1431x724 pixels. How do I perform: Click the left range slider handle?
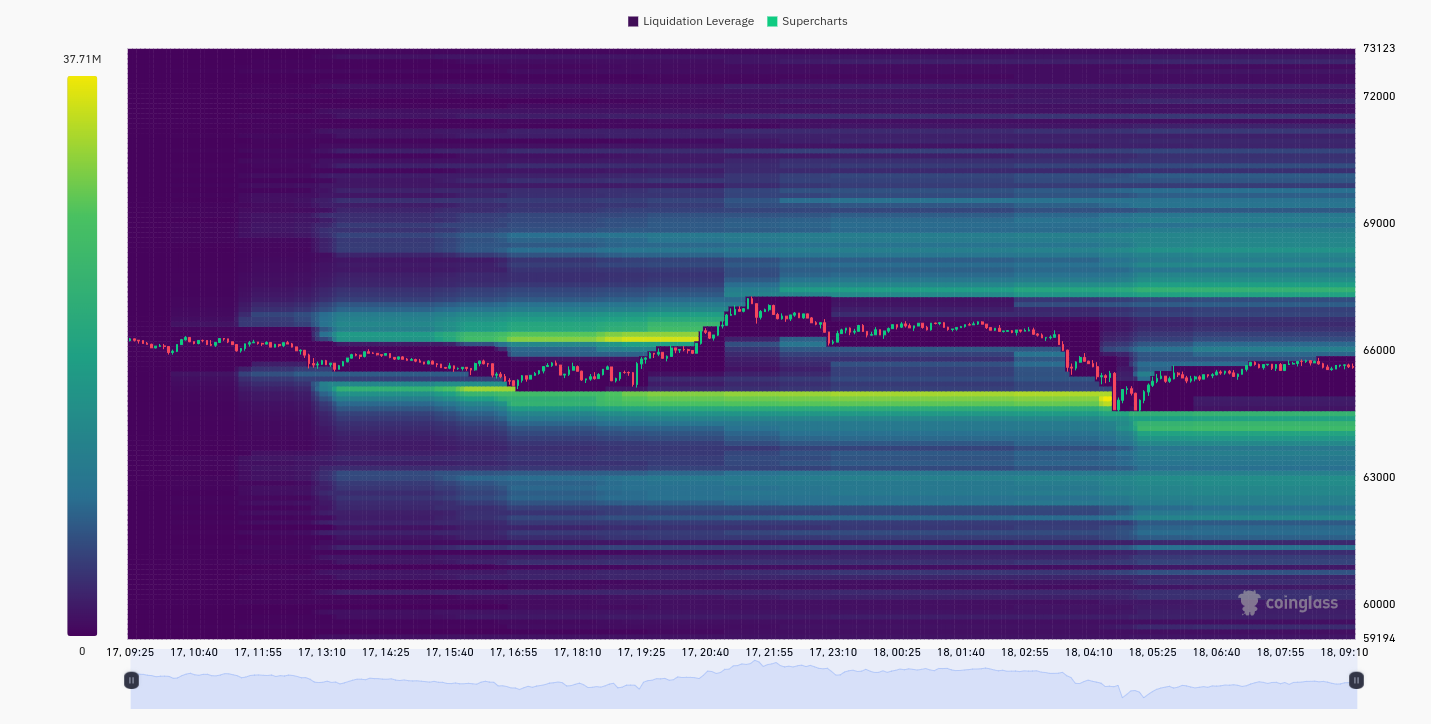pos(131,680)
